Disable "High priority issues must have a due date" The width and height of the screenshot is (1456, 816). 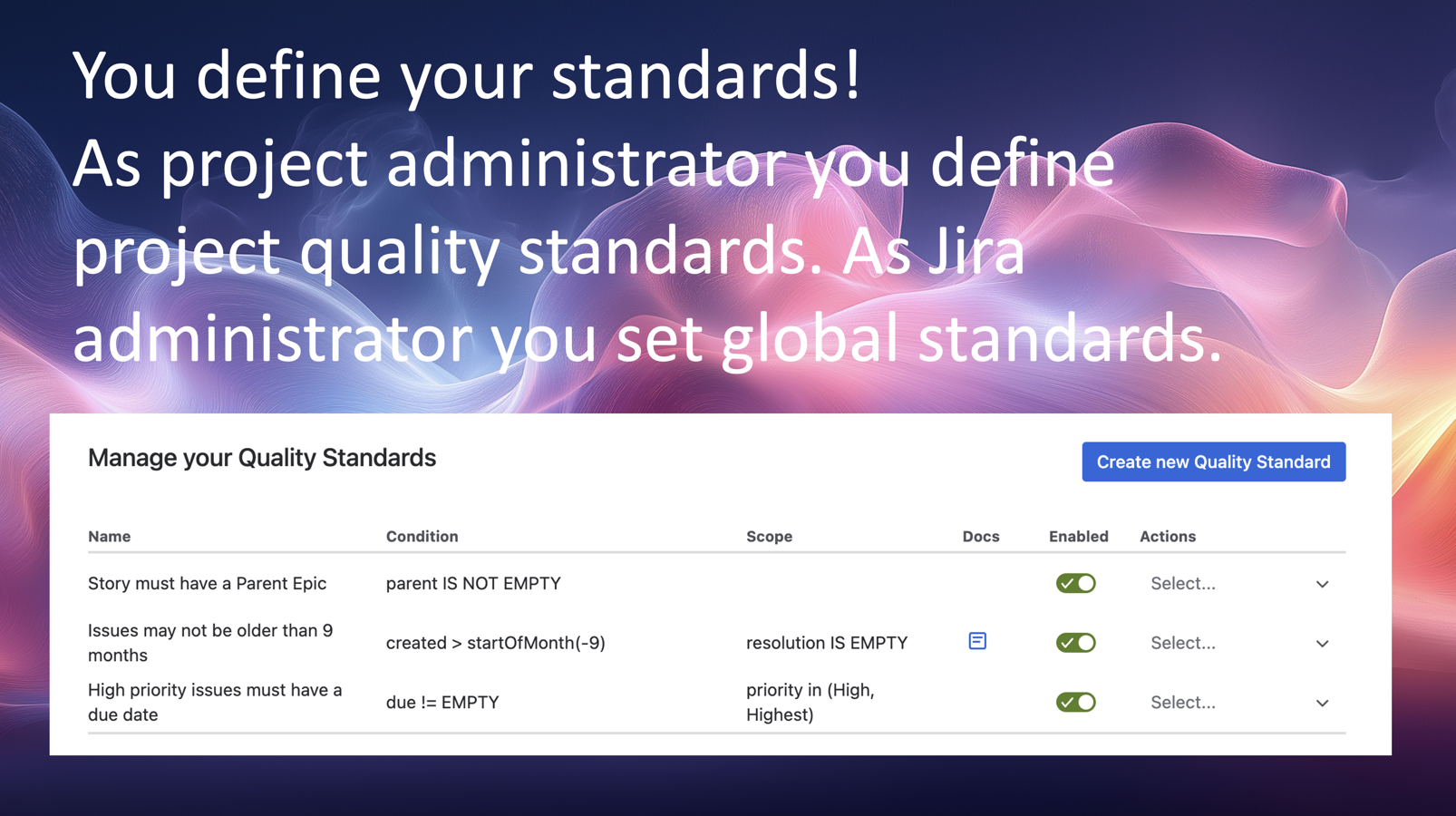tap(1075, 702)
